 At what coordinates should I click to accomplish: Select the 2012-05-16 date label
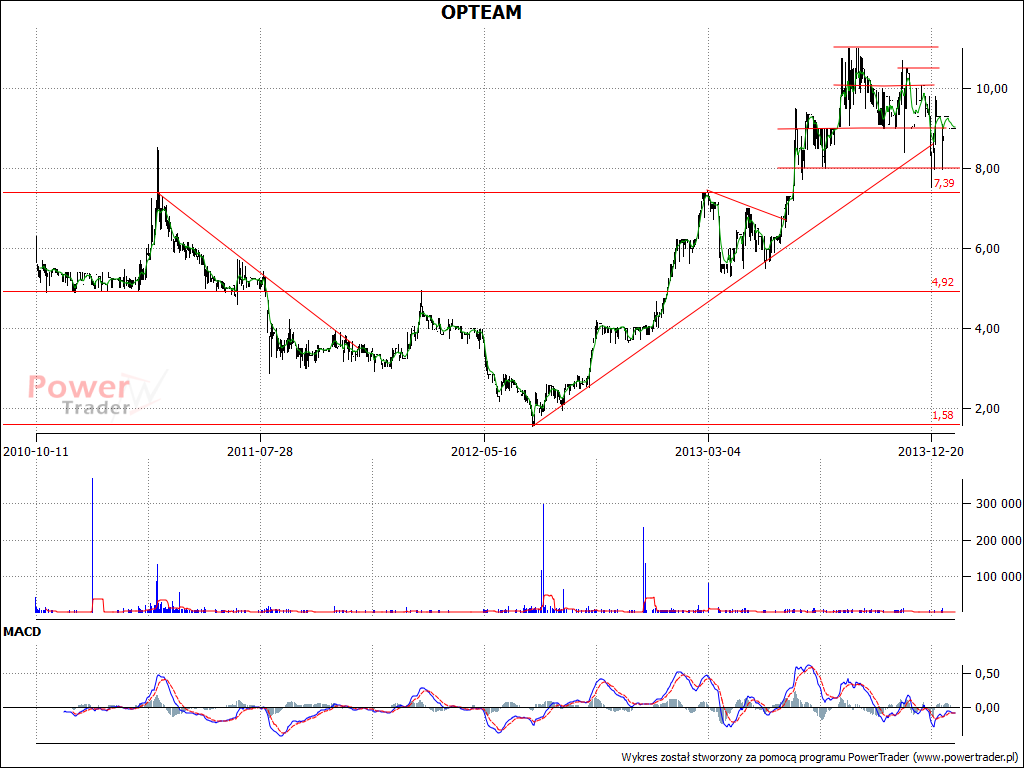click(x=484, y=451)
